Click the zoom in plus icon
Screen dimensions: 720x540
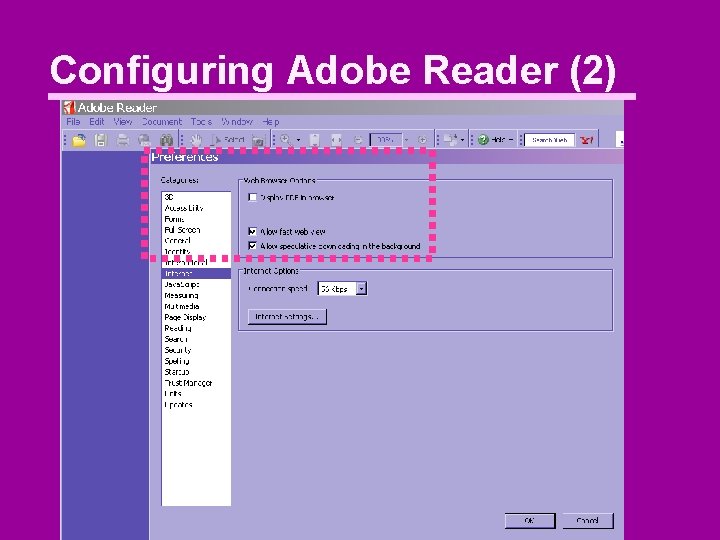(422, 140)
